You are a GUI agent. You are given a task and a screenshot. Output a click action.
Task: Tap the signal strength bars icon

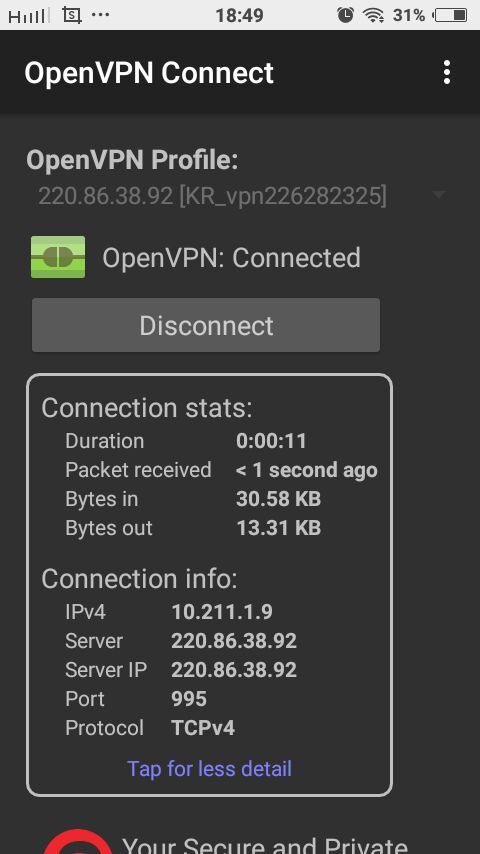[27, 16]
